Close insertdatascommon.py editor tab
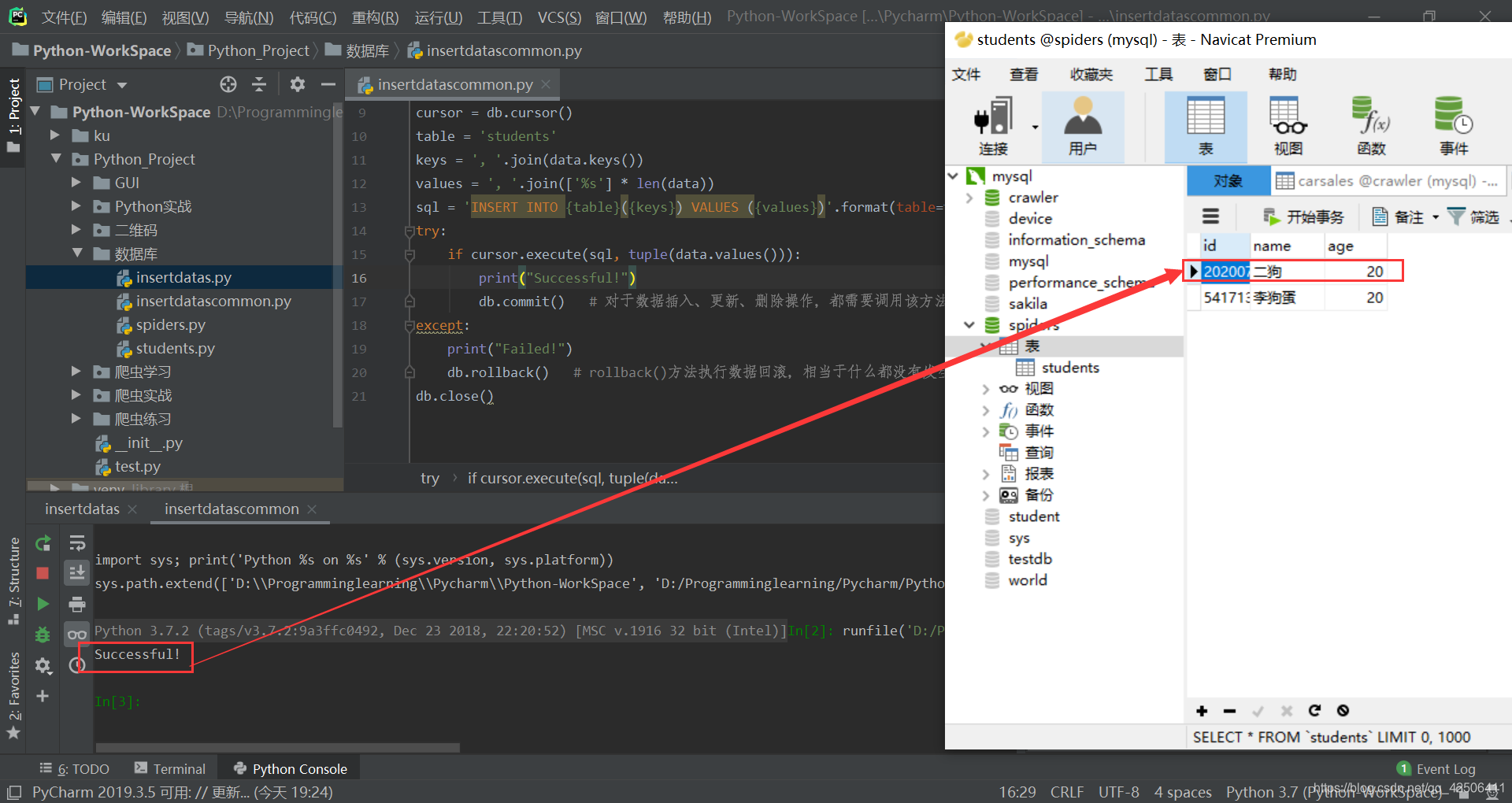 [547, 83]
